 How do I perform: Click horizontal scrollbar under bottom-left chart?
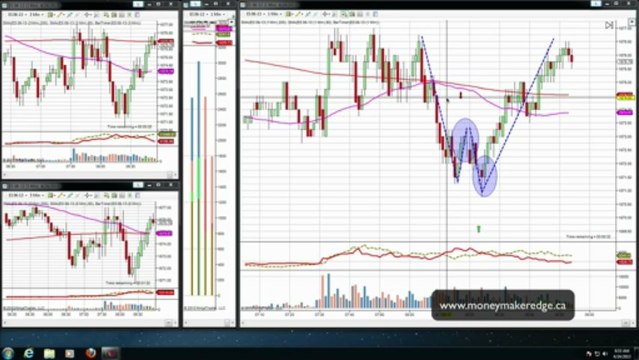tap(90, 322)
